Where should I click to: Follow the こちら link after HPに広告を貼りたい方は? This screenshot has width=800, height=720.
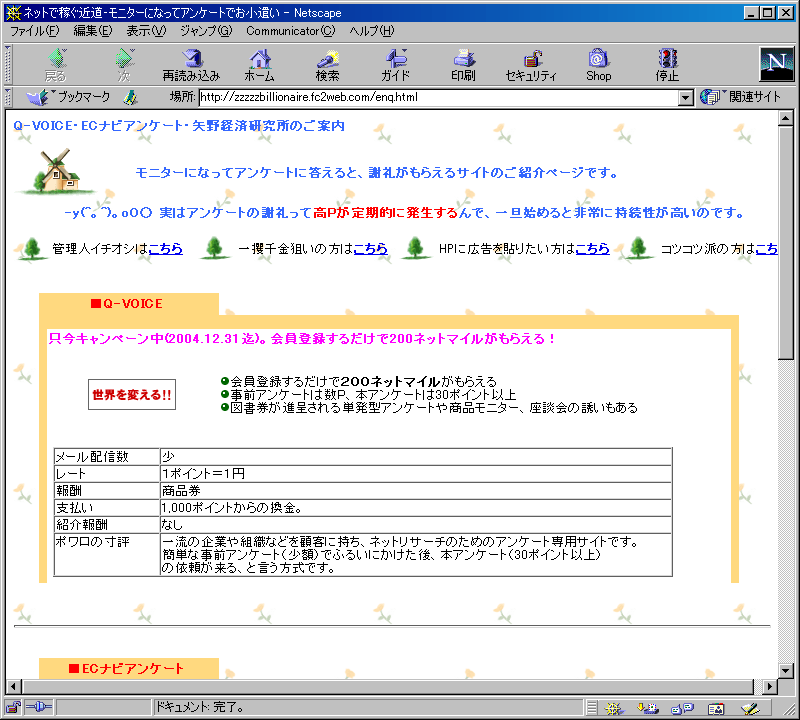592,249
